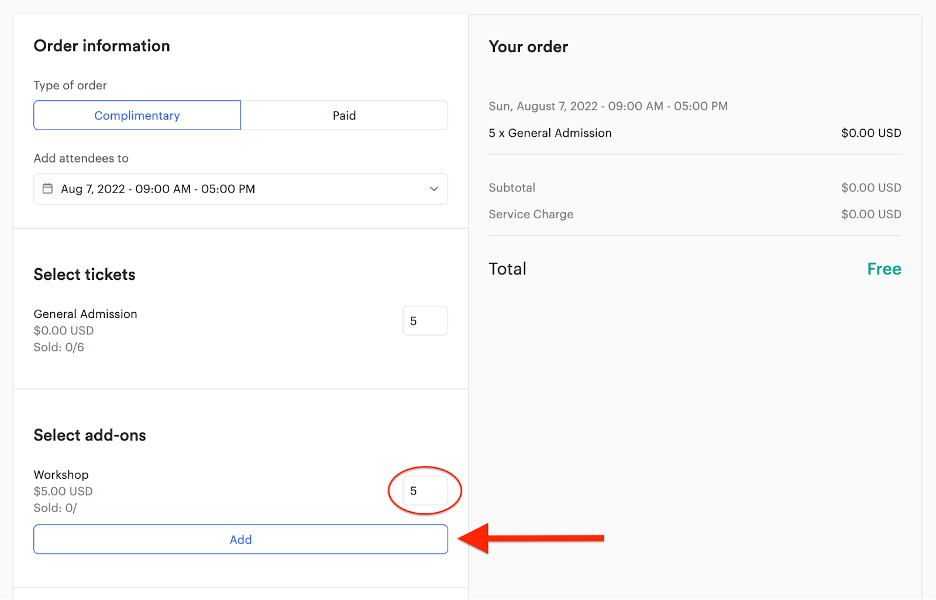Select the 5 x General Admission line item
This screenshot has height=600, width=936.
point(550,133)
